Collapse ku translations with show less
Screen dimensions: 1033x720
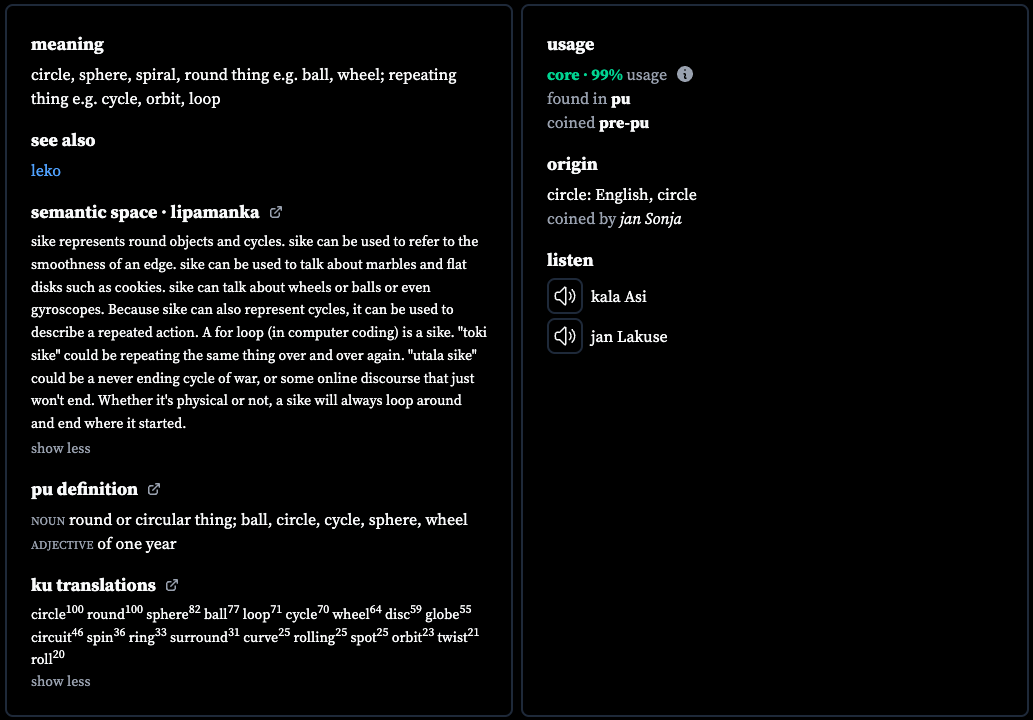[x=61, y=681]
